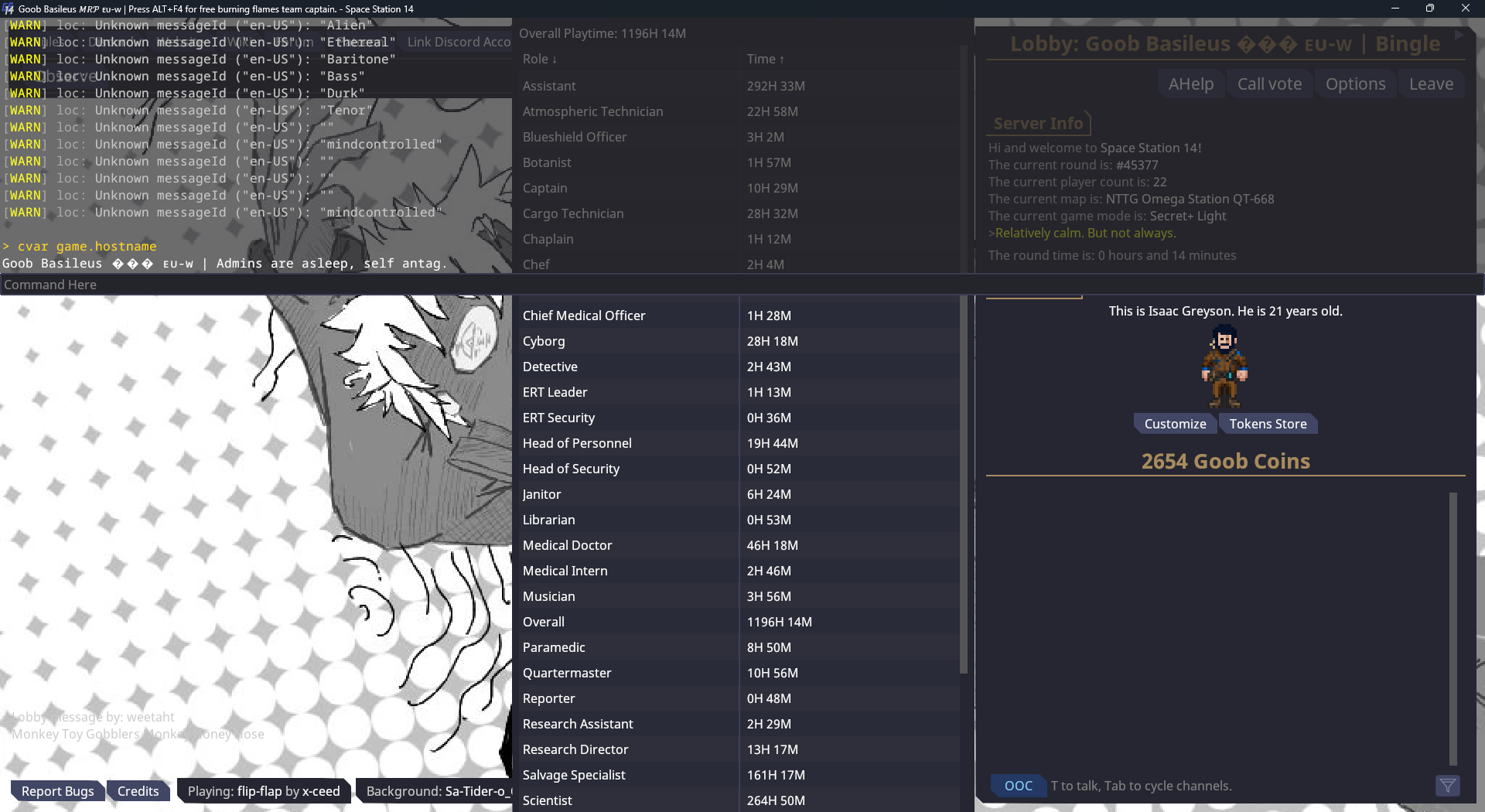This screenshot has width=1485, height=812.
Task: Click the Link Discord Account button
Action: tap(459, 42)
